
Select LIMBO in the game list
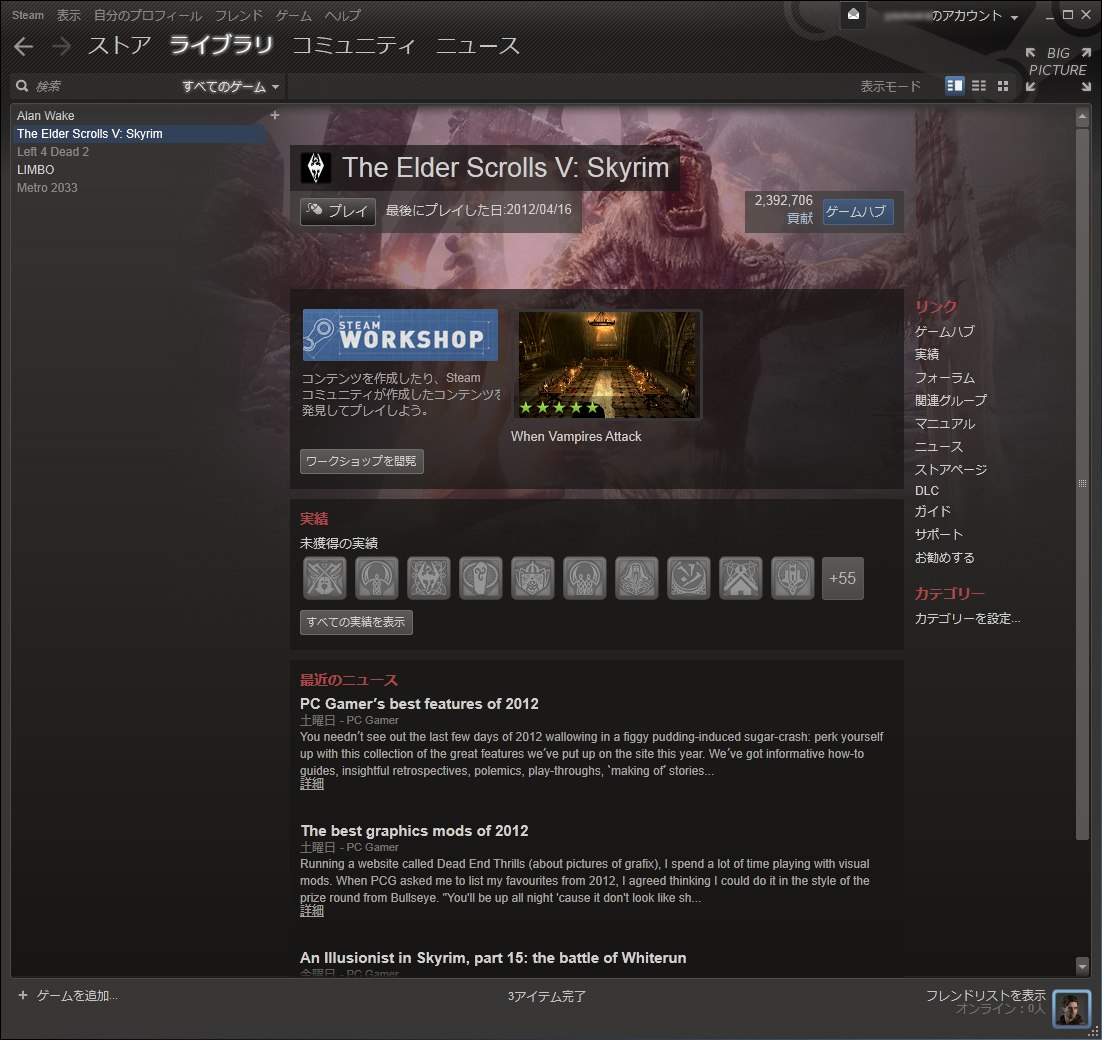tap(138, 169)
